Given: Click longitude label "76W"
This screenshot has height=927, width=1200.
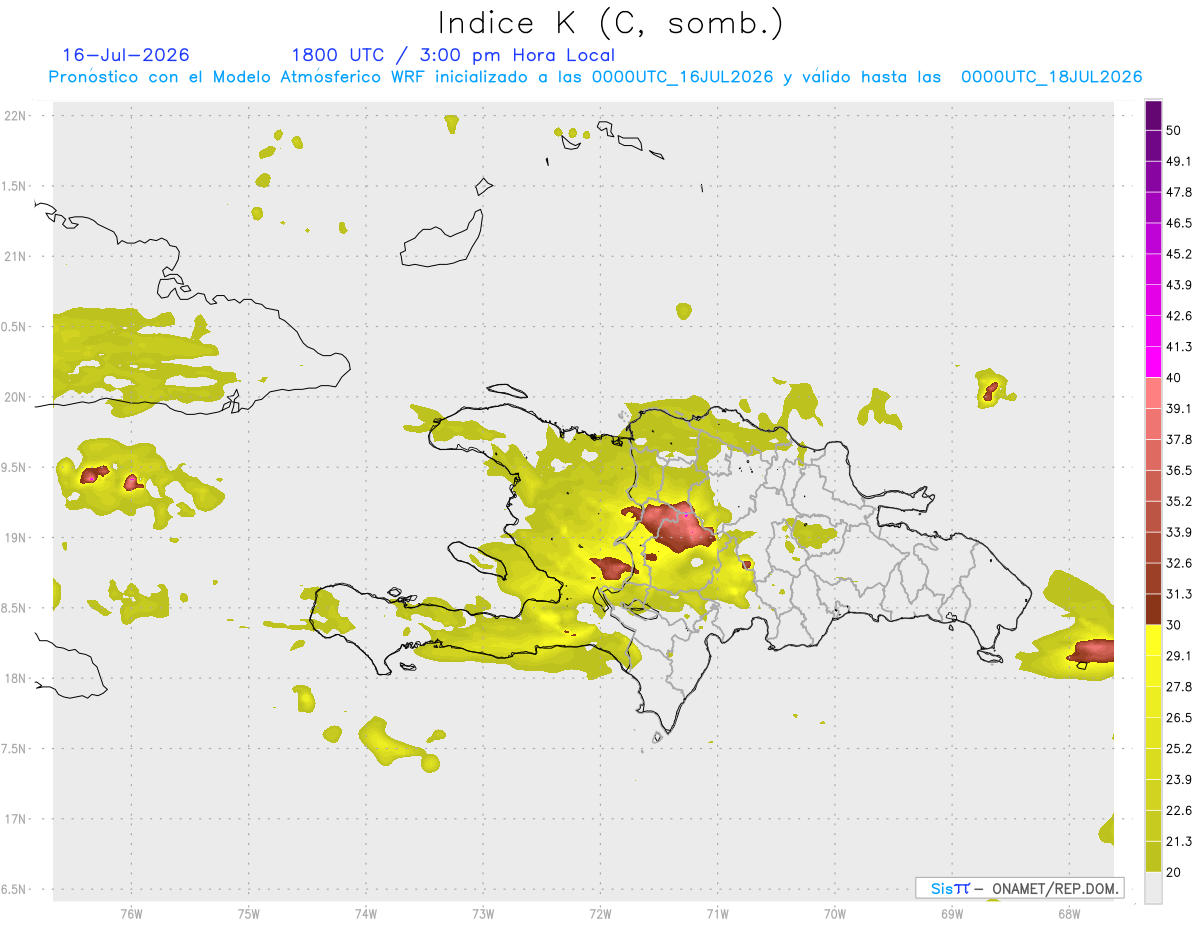Looking at the screenshot, I should pos(131,913).
